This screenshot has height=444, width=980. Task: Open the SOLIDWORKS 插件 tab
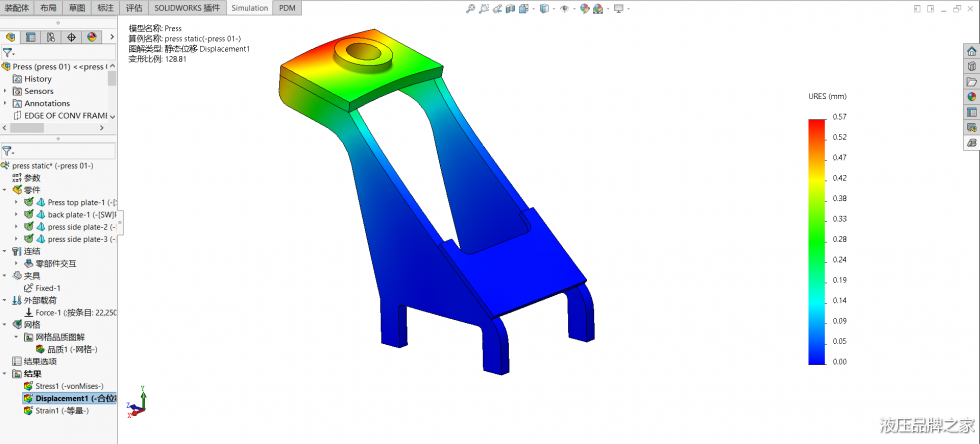187,8
